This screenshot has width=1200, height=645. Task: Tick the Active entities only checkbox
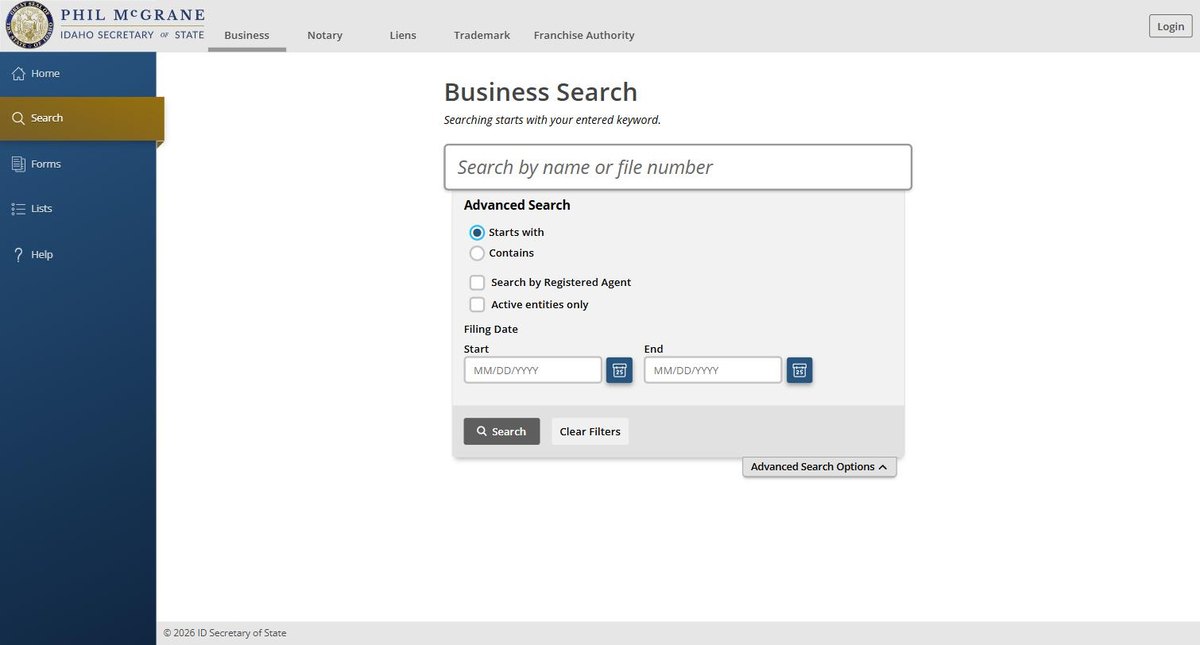(477, 304)
